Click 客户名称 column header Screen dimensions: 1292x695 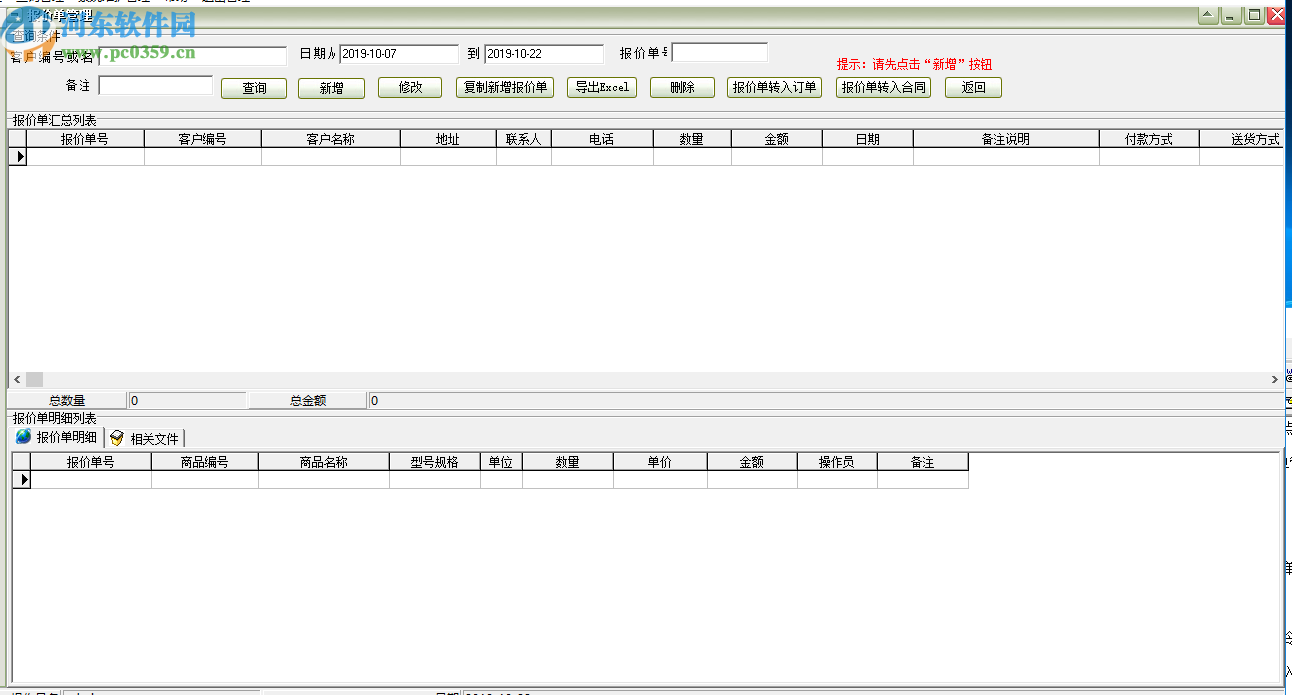click(x=331, y=139)
